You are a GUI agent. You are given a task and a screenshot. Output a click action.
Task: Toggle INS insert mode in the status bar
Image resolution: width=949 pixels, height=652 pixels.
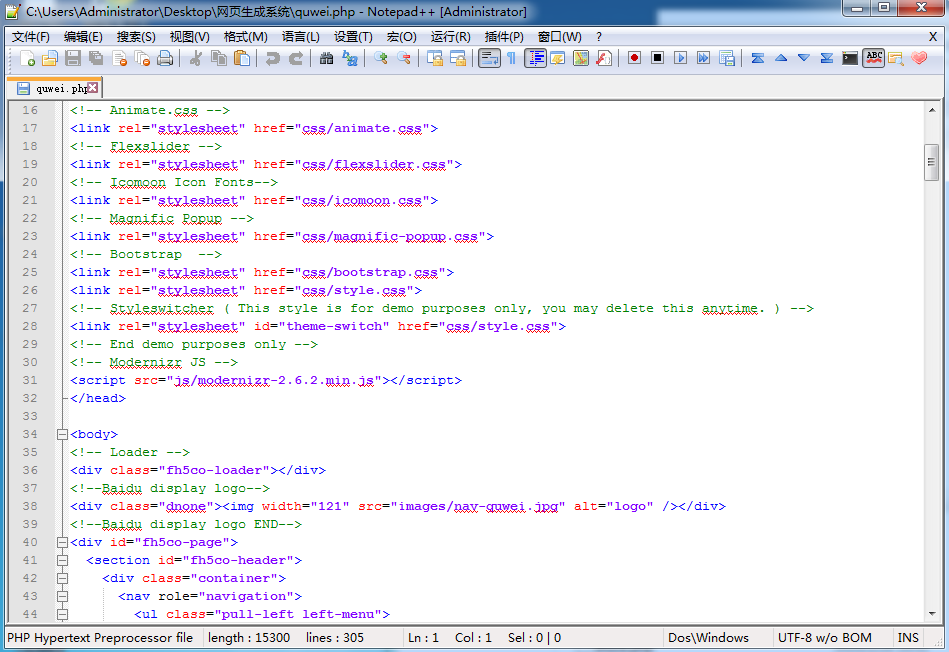click(908, 637)
